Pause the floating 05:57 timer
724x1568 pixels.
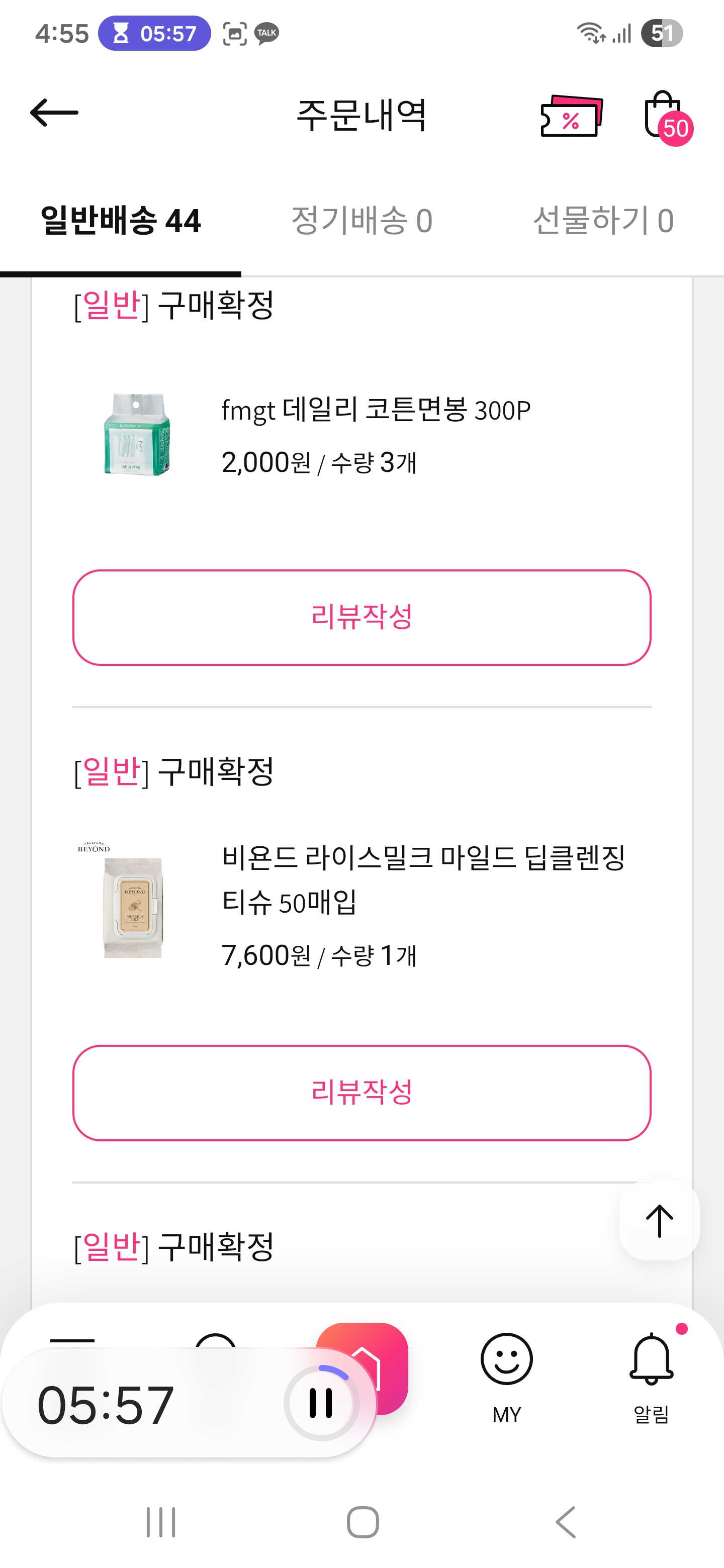tap(320, 1403)
